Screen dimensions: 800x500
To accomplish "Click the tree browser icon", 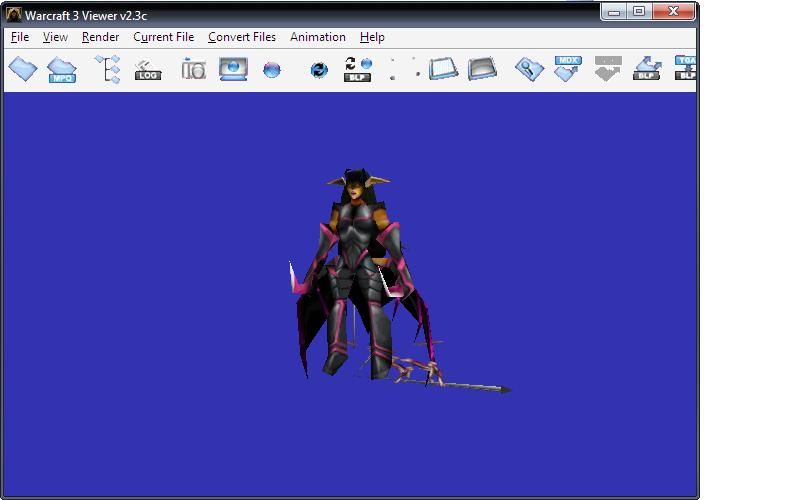I will (x=108, y=69).
